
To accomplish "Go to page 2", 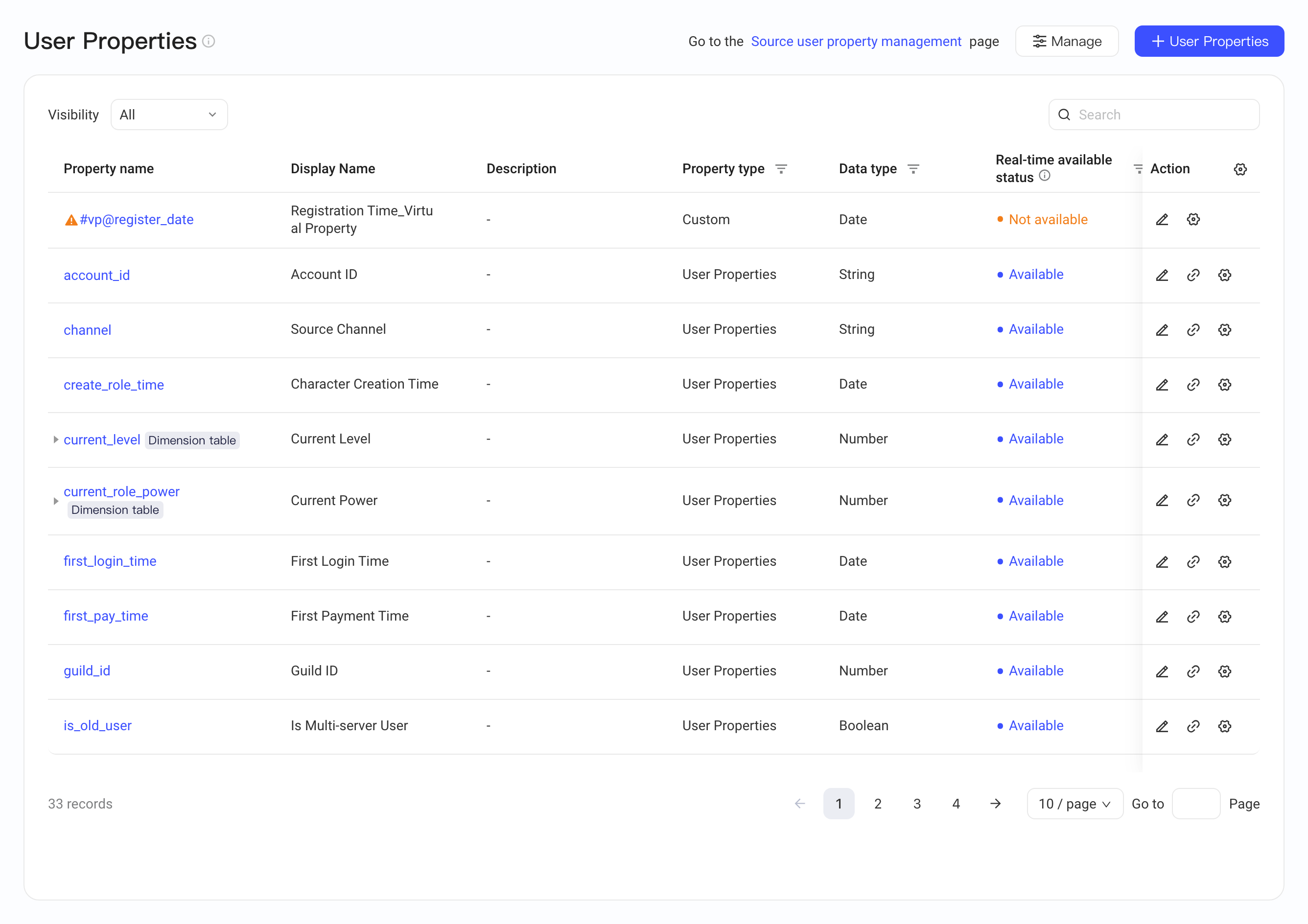I will tap(878, 803).
